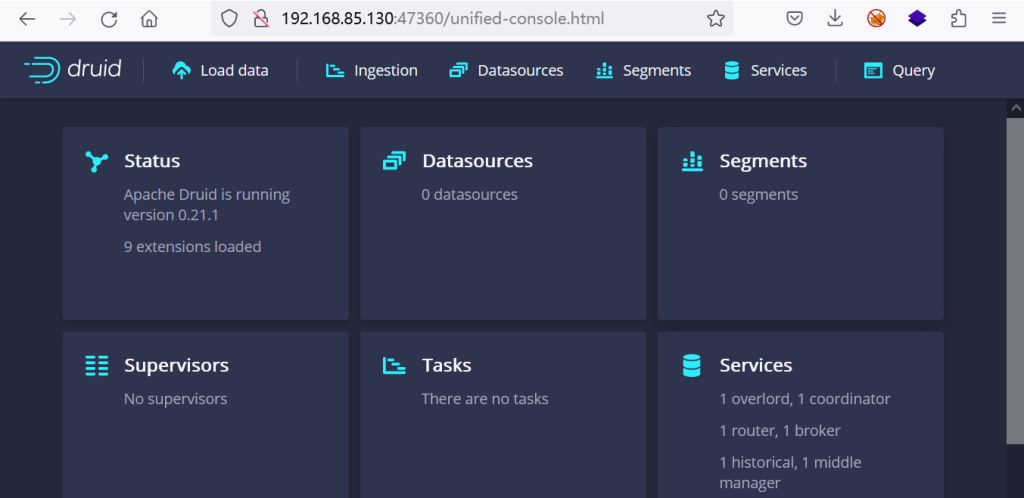
Task: Click the Datasources stacked icon in navbar
Action: point(458,70)
